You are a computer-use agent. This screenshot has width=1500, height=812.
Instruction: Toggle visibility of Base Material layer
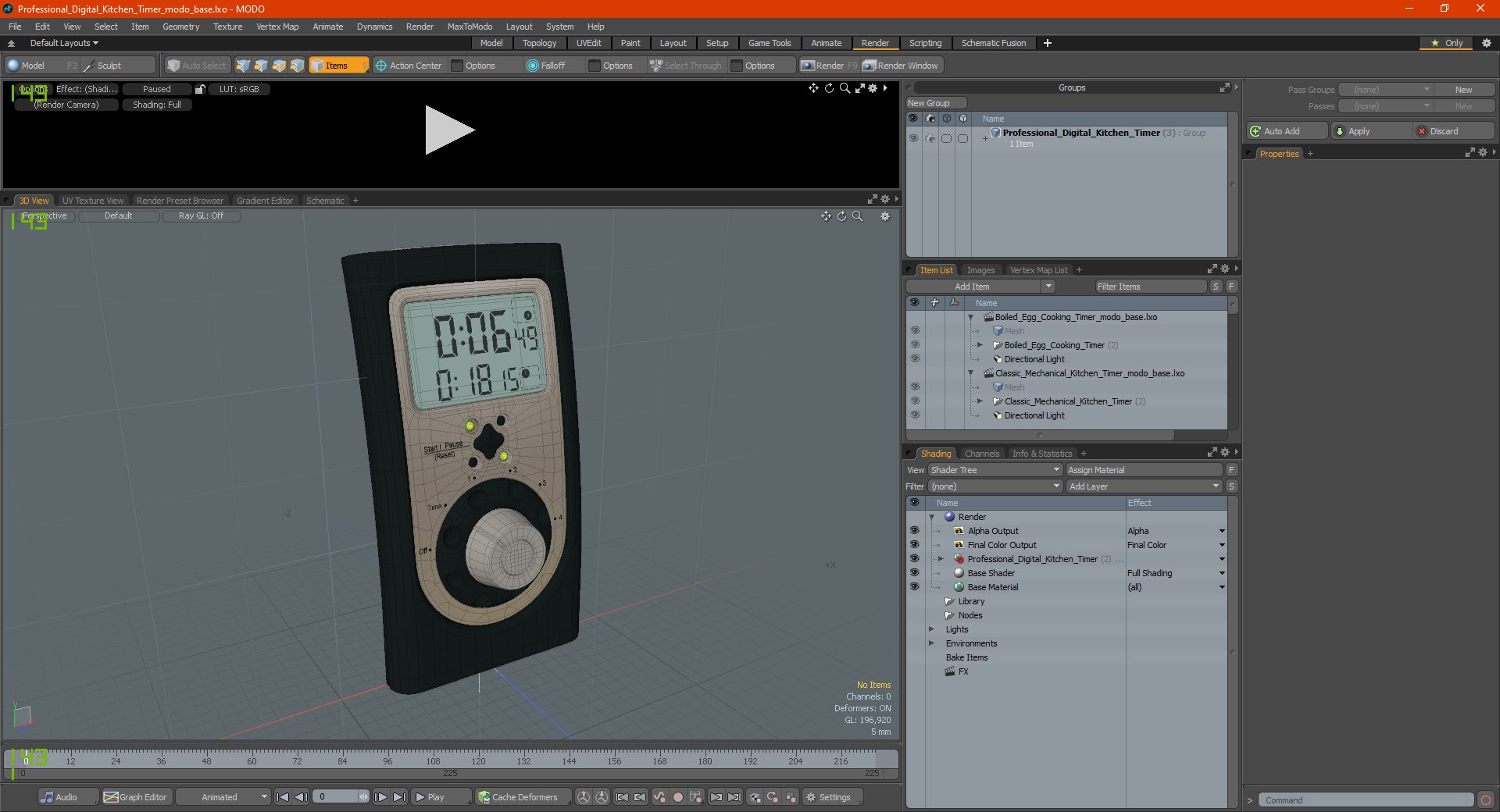click(x=914, y=587)
